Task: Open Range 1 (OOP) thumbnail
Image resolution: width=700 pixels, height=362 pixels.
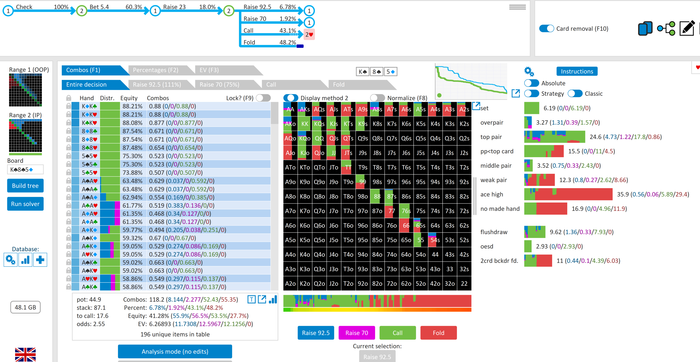Action: point(25,90)
